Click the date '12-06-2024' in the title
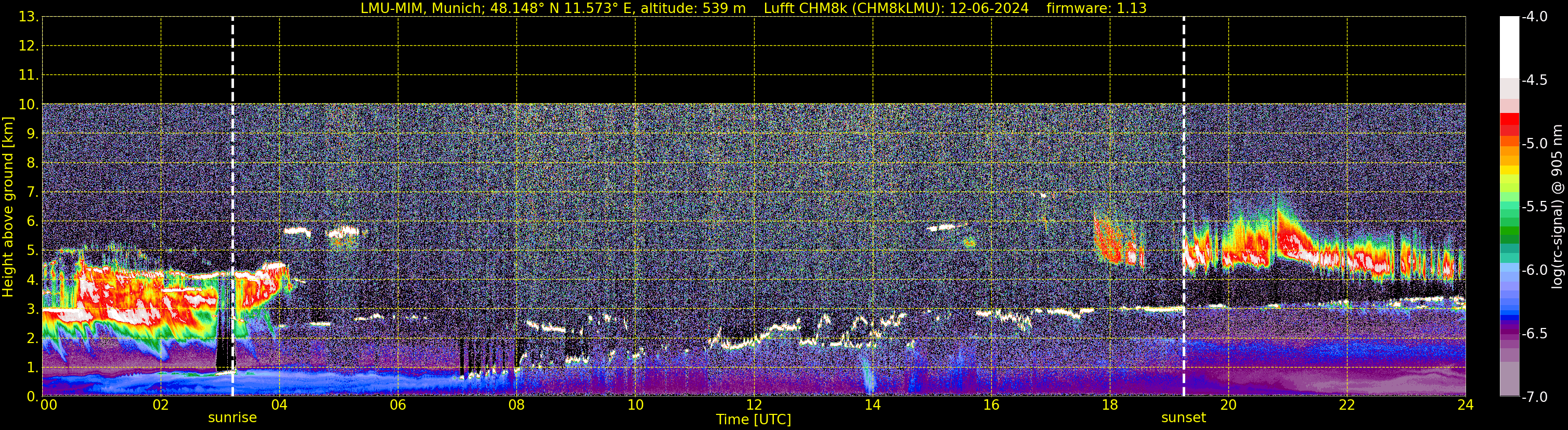Image resolution: width=1568 pixels, height=430 pixels. (989, 8)
